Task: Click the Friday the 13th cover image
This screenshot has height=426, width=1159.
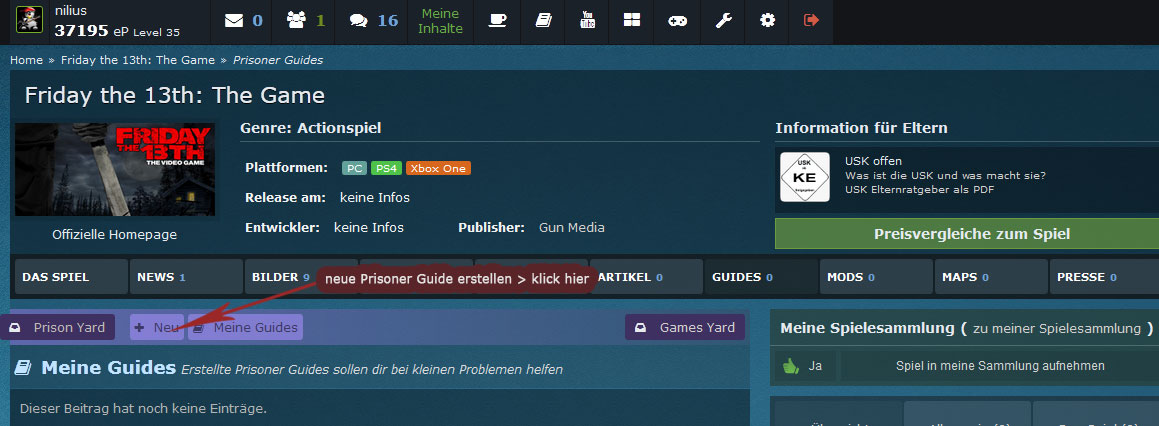Action: point(115,169)
